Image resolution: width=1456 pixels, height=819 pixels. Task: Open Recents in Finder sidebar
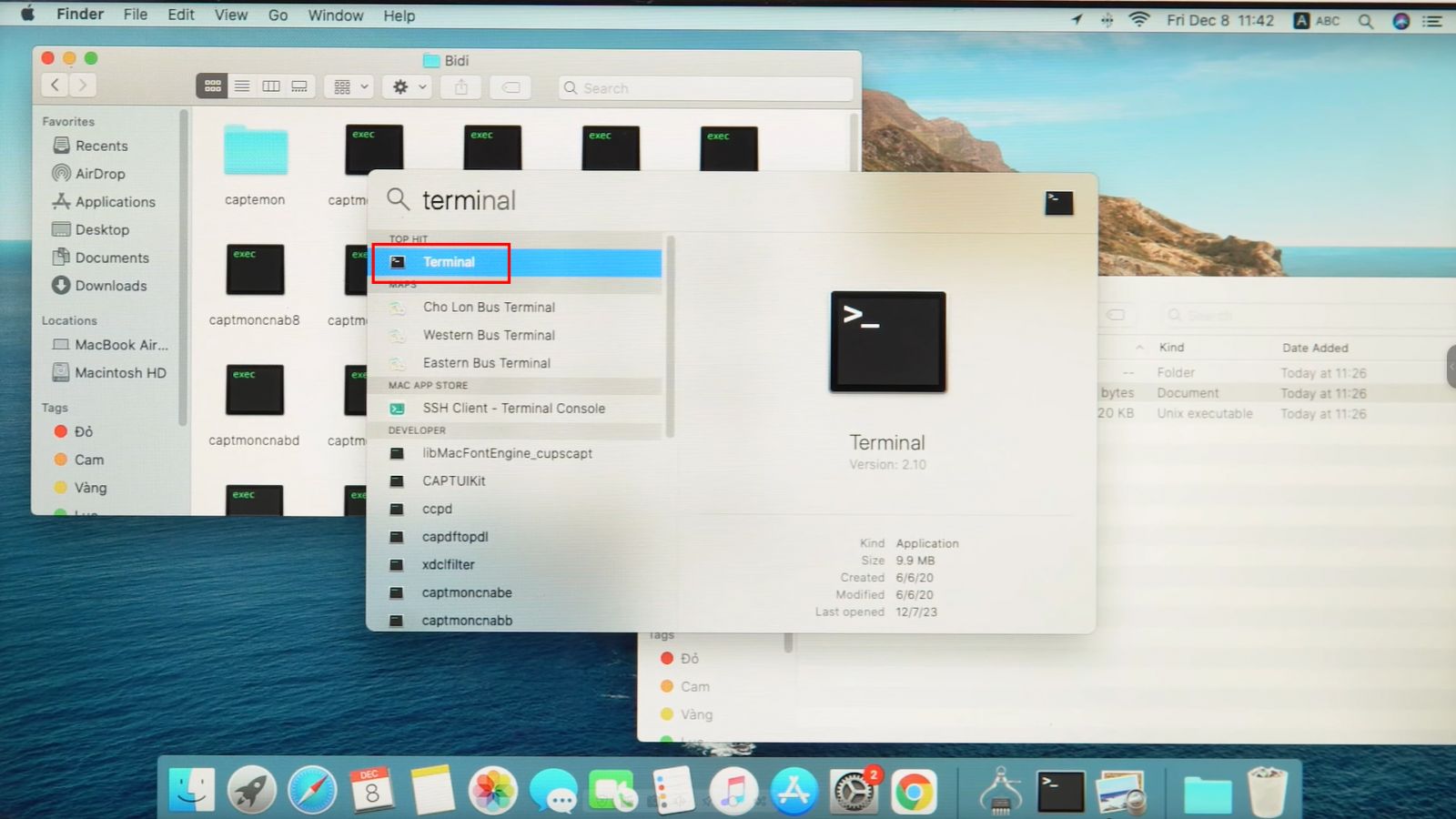pyautogui.click(x=101, y=146)
